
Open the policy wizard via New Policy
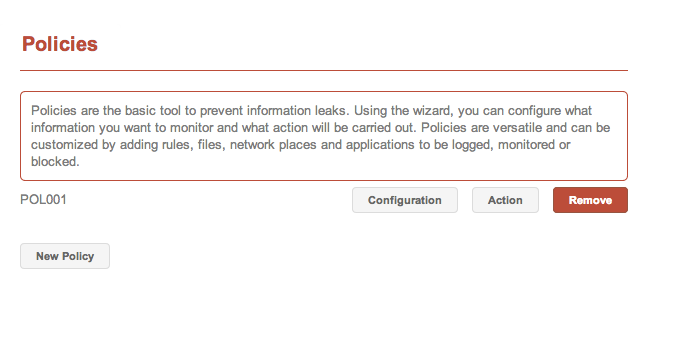tap(65, 256)
